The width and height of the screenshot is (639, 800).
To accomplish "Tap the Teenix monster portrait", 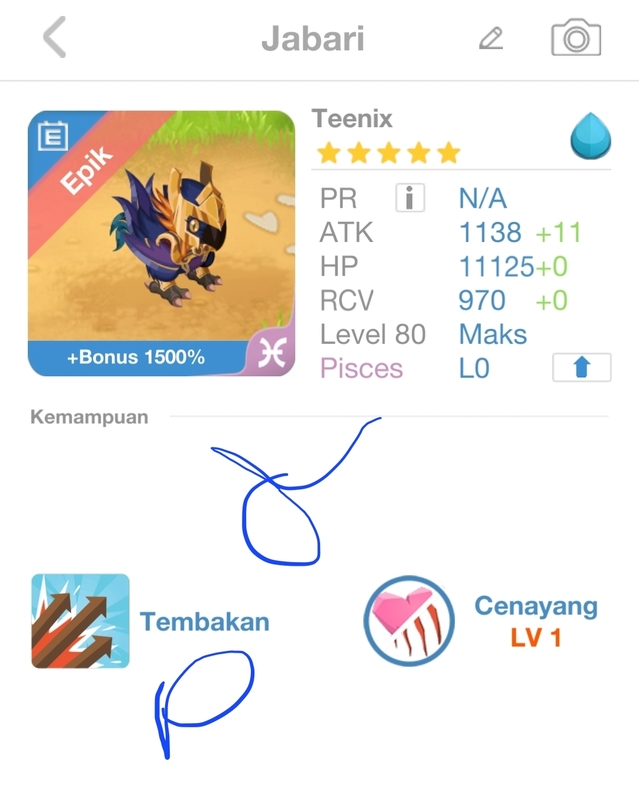I will (x=161, y=243).
